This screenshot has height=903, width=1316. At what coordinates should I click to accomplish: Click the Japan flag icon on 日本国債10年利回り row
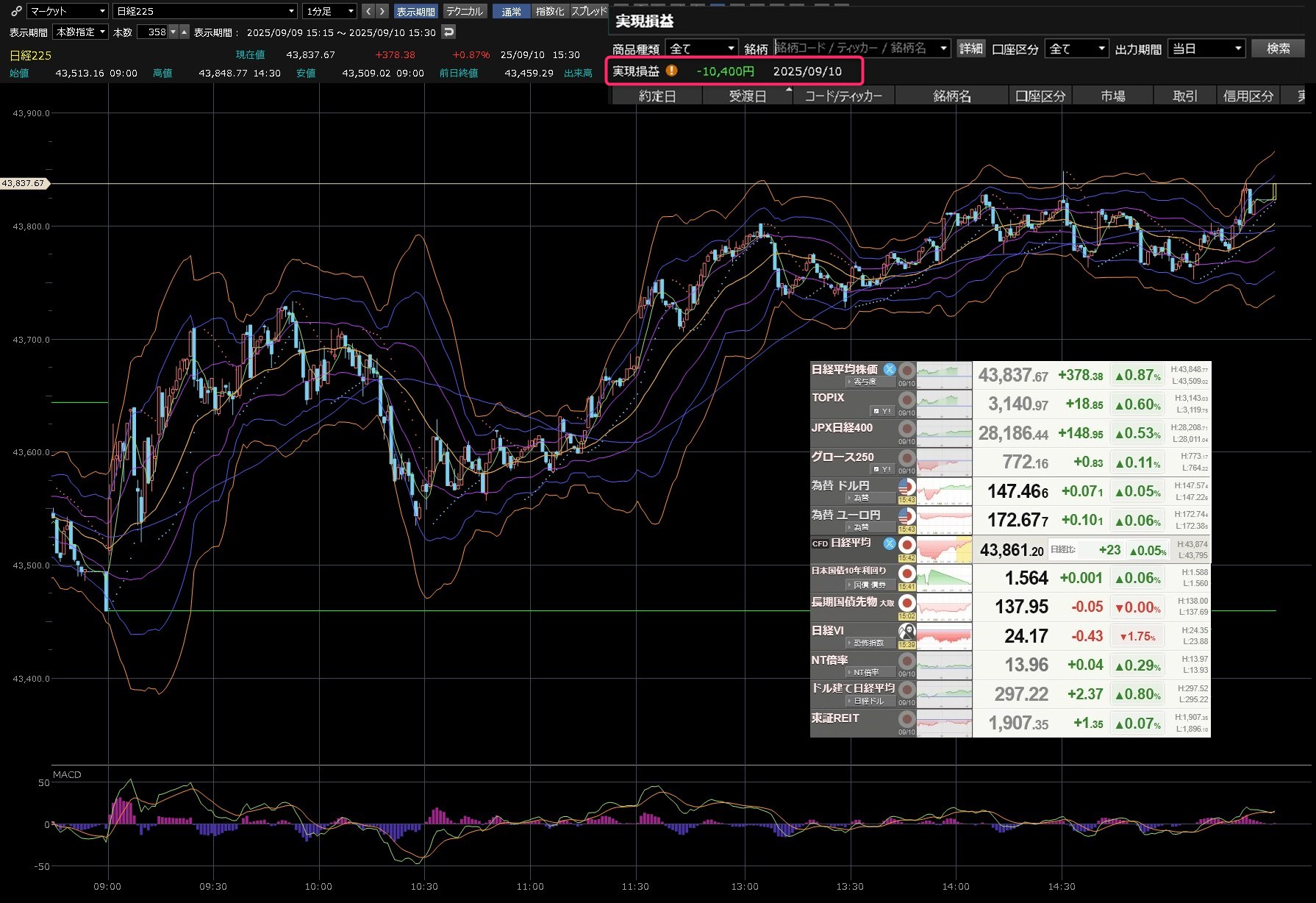tap(906, 574)
